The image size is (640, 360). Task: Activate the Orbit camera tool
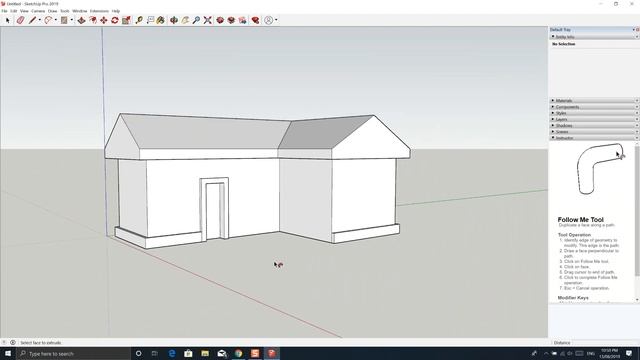174,20
